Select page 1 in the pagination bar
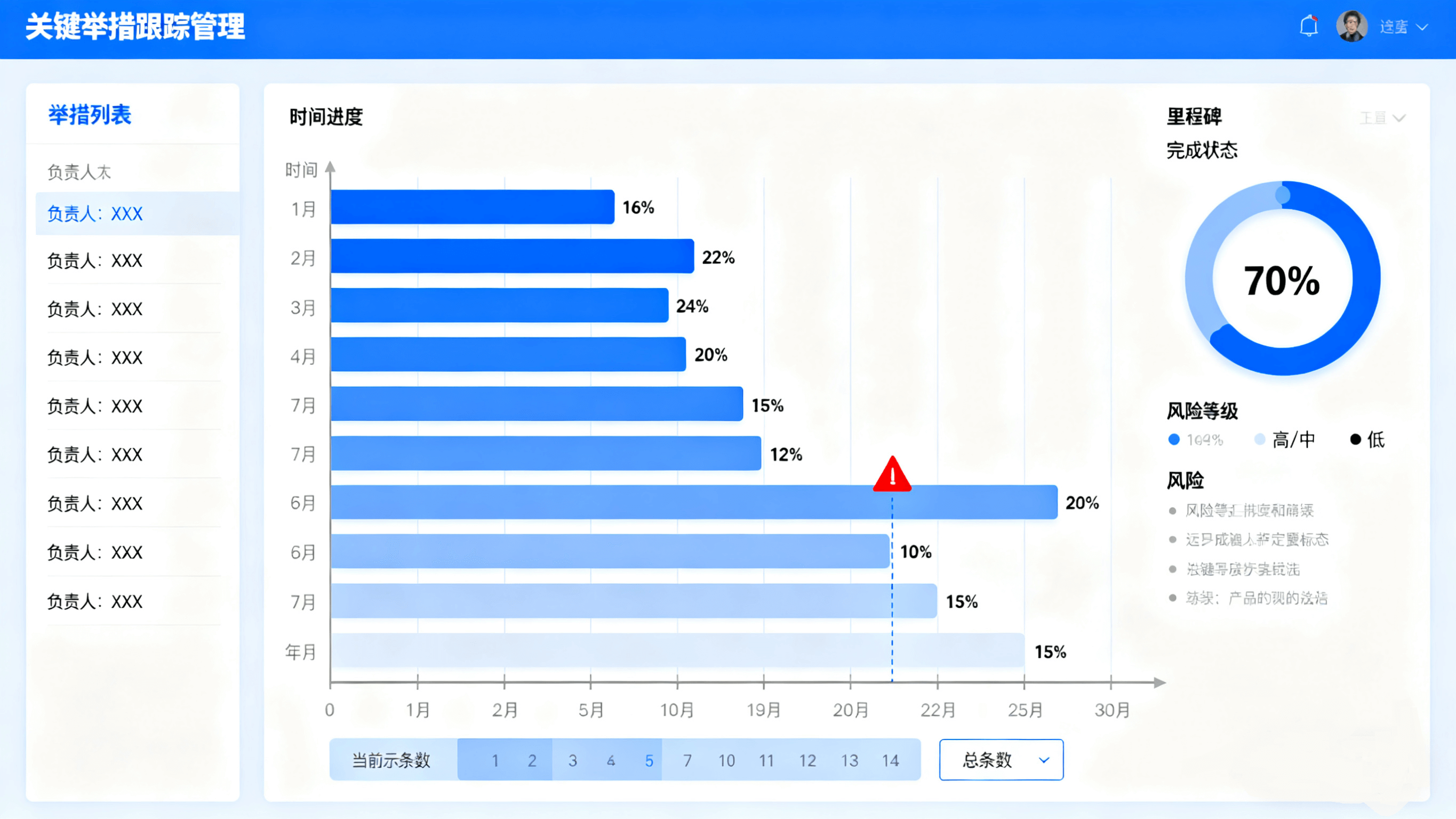This screenshot has height=819, width=1456. tap(495, 761)
